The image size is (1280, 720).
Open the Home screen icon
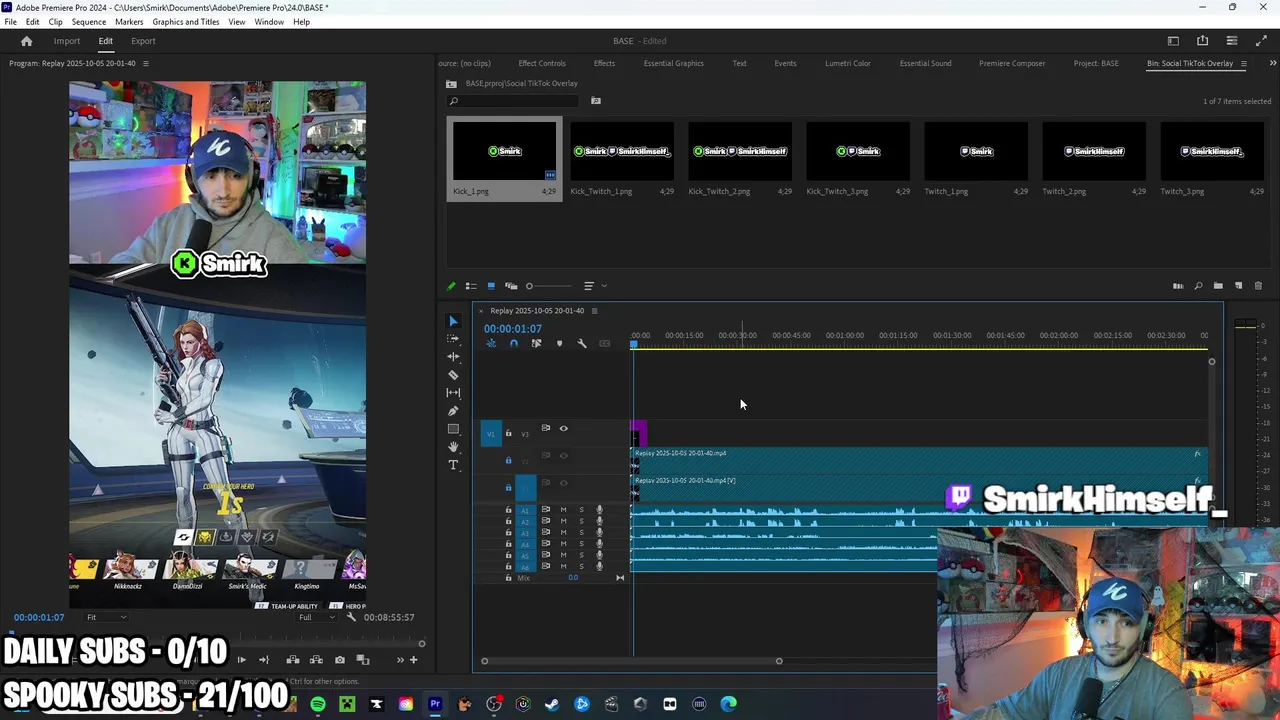[x=27, y=41]
